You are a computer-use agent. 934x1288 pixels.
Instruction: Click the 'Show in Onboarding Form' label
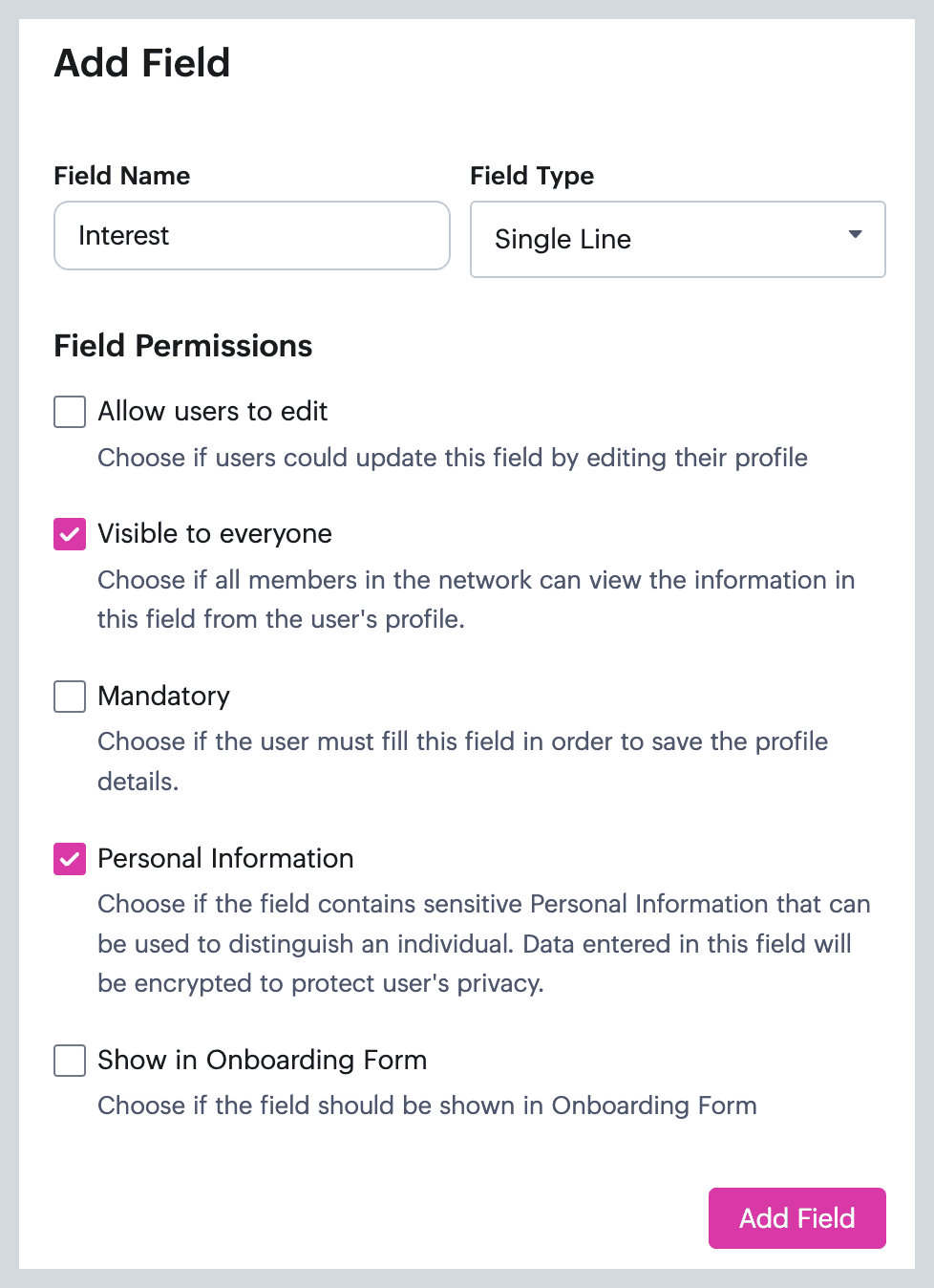click(262, 1061)
